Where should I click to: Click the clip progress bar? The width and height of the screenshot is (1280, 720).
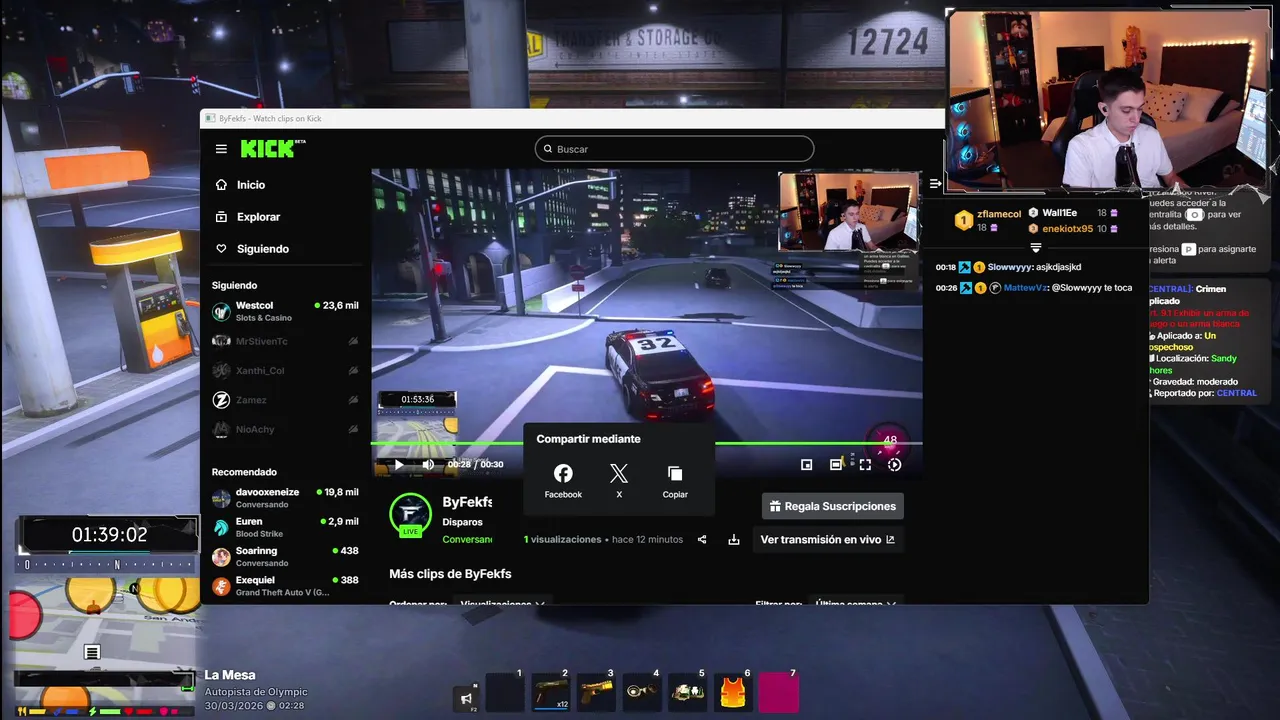pyautogui.click(x=646, y=443)
